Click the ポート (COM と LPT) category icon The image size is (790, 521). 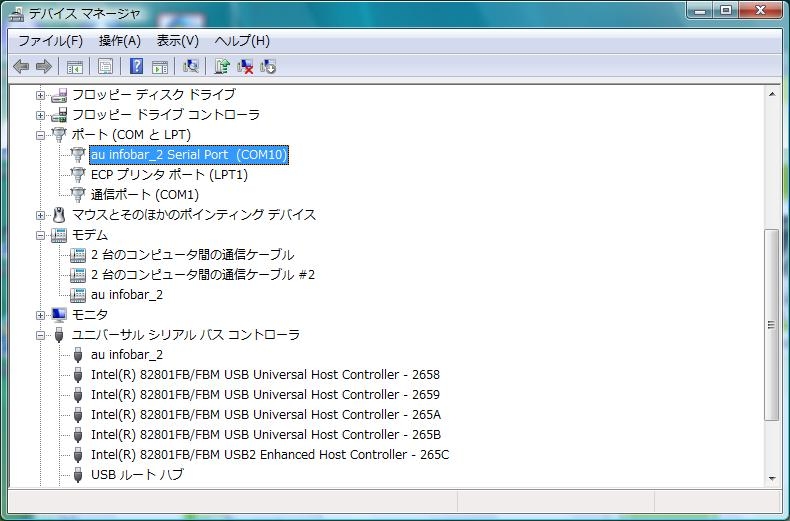59,135
